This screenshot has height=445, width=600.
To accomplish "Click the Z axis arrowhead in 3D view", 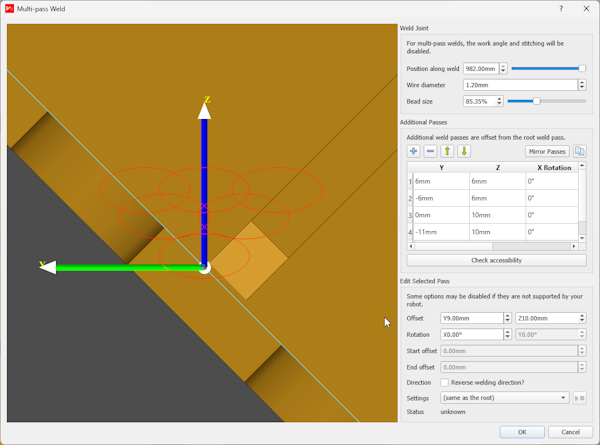I will pyautogui.click(x=204, y=110).
